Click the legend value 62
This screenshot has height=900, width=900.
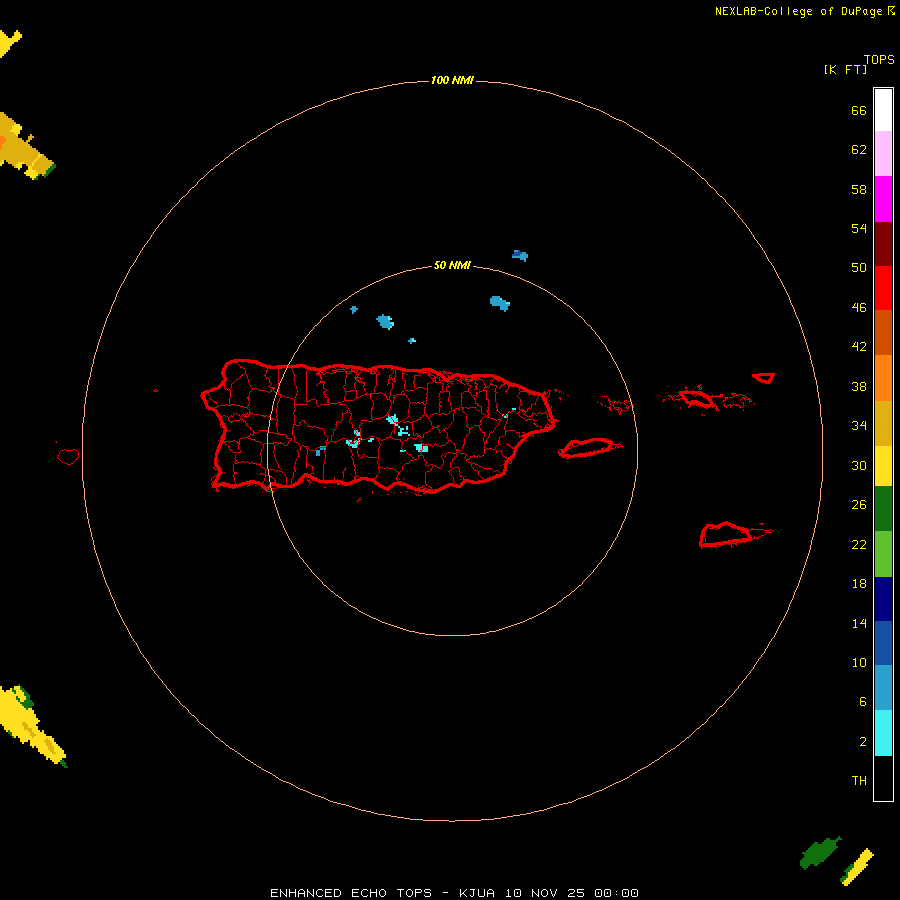pos(859,150)
